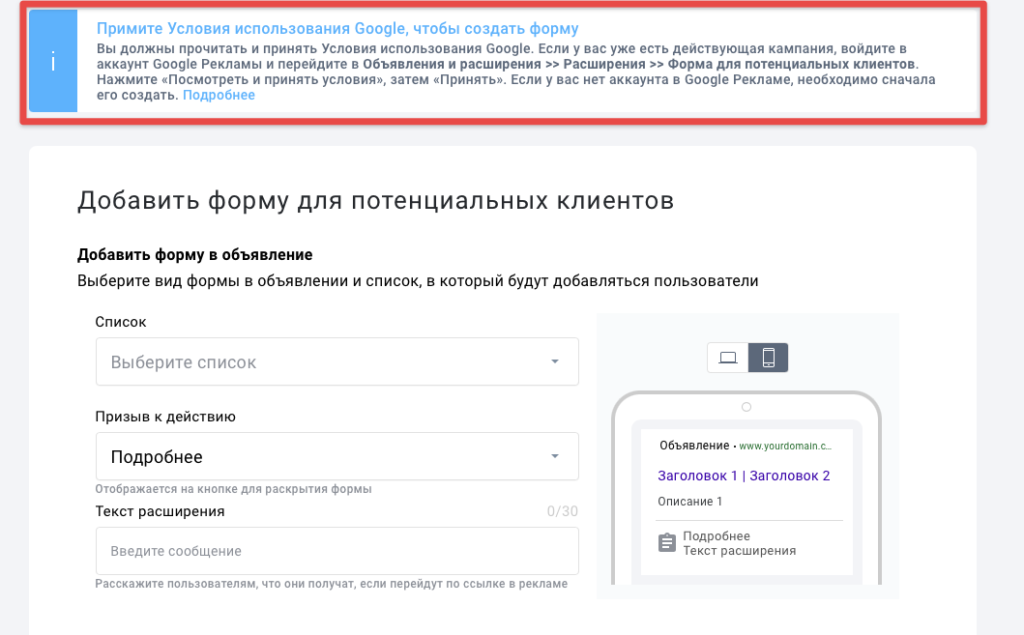Viewport: 1024px width, 635px height.
Task: Click 'Описание 1' text in preview
Action: [x=690, y=502]
